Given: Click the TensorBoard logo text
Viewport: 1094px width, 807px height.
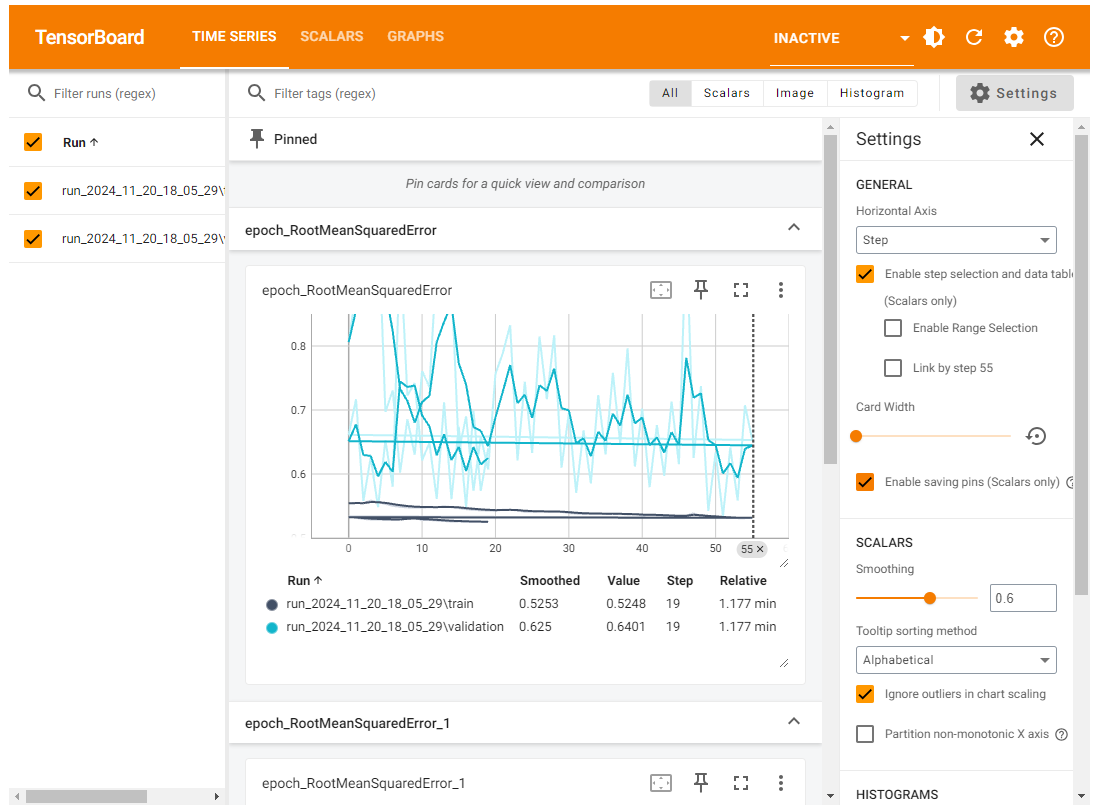Looking at the screenshot, I should point(89,37).
